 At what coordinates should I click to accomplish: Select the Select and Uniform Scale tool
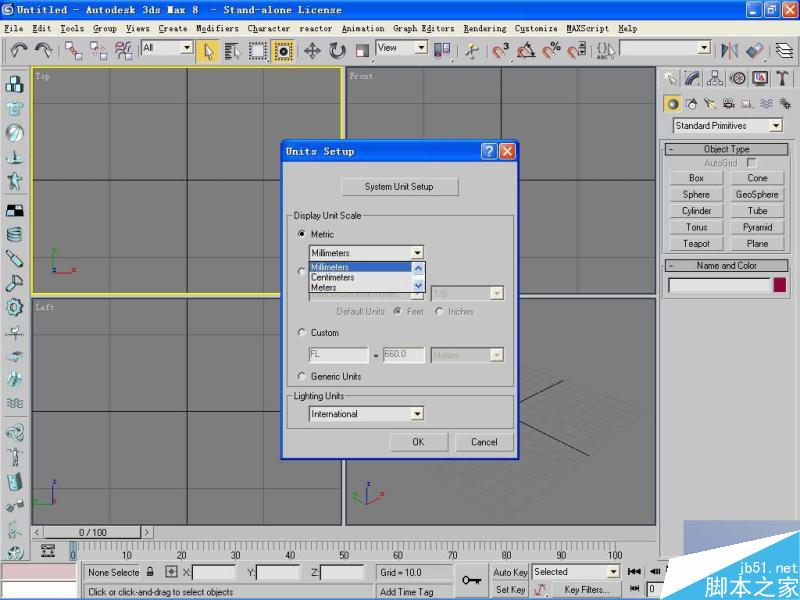(362, 50)
